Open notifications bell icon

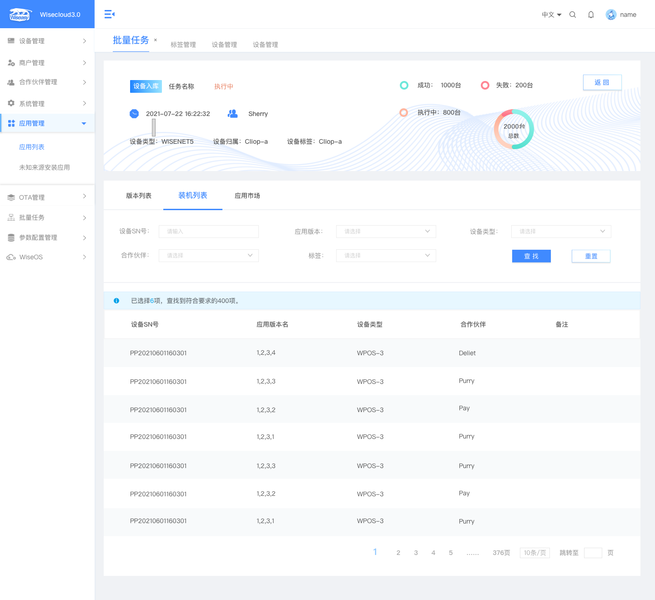tap(591, 15)
